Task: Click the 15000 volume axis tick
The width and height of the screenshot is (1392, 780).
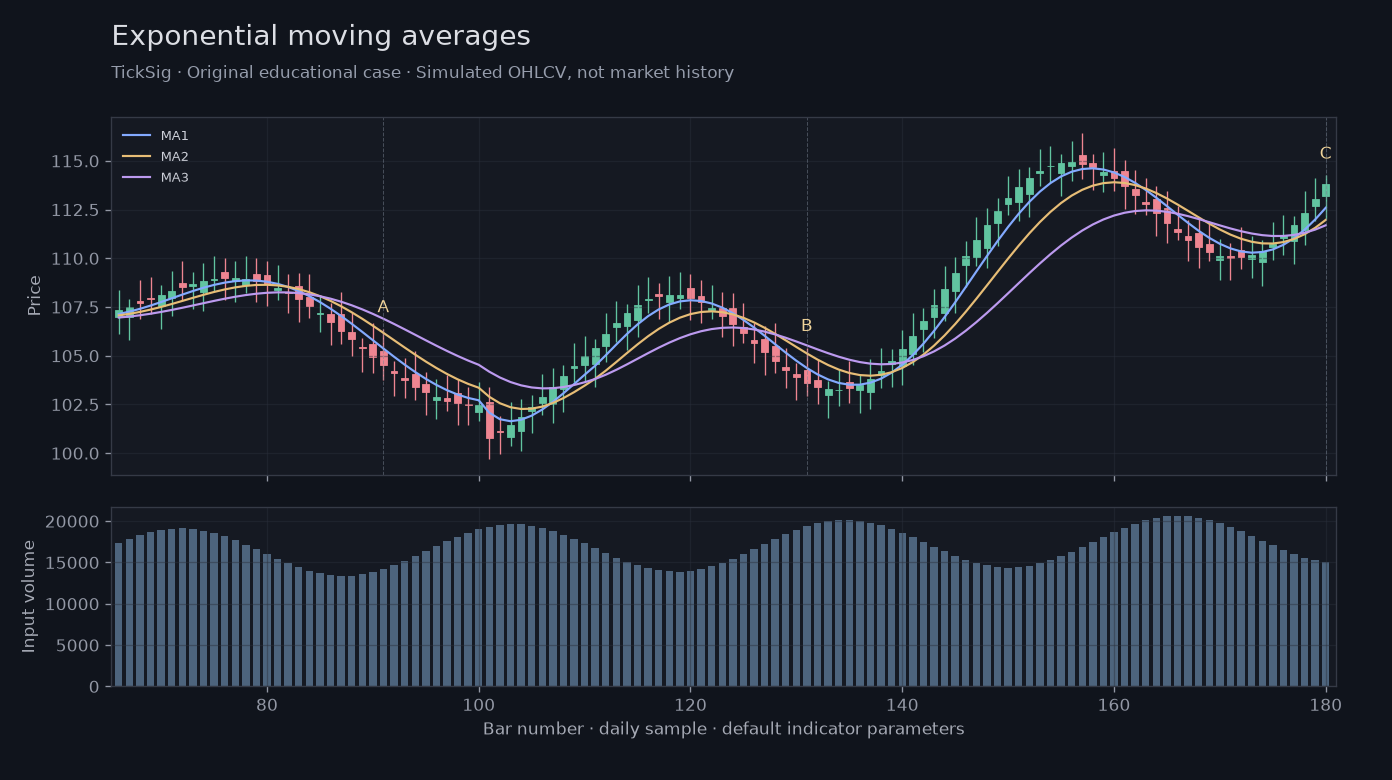Action: click(x=74, y=563)
